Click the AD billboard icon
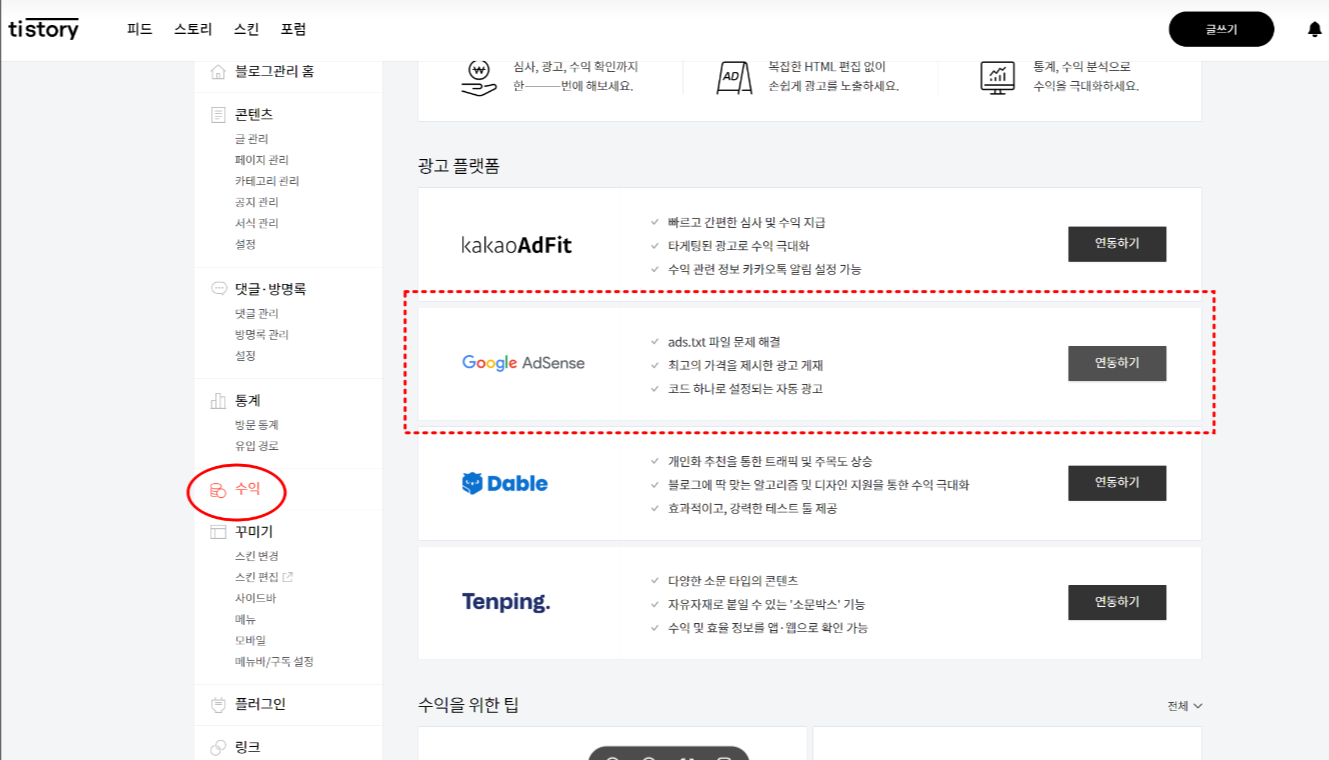Viewport: 1329px width, 760px height. coord(734,77)
